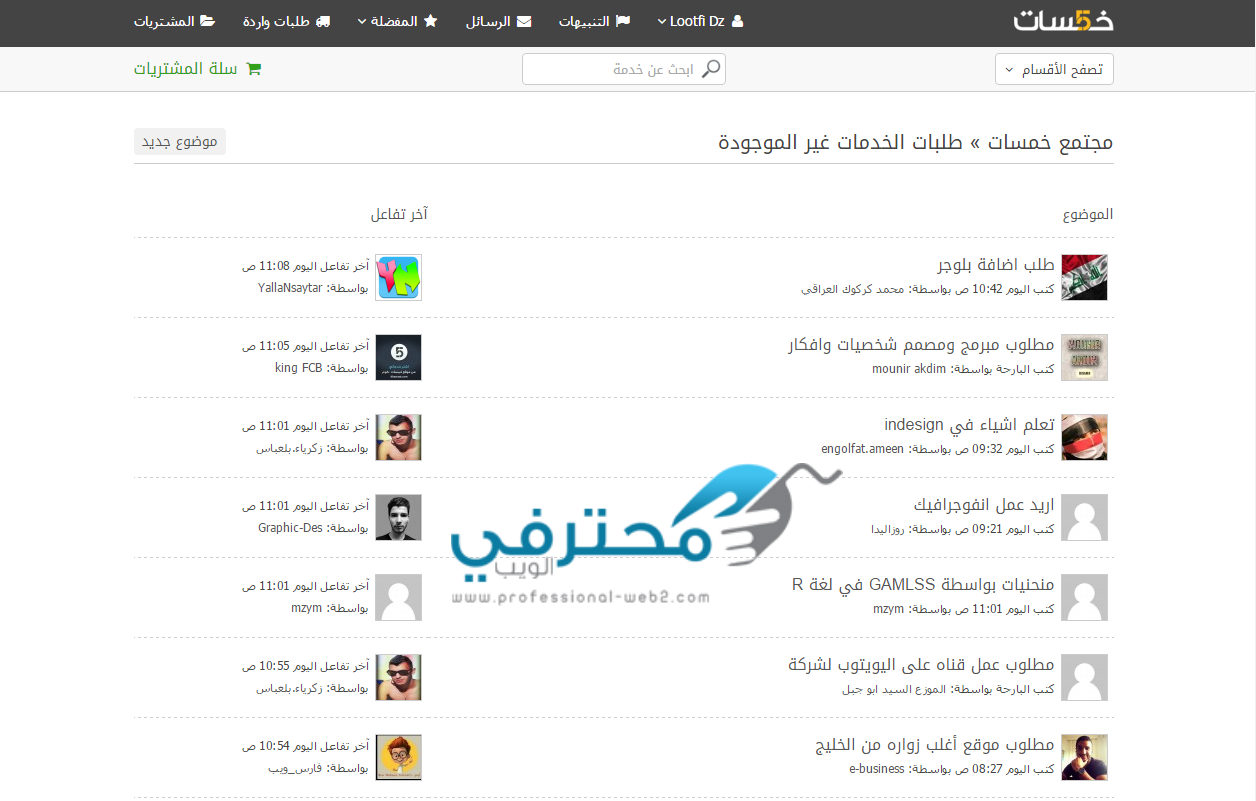Open author profile محمد كركوك العراقي
The width and height of the screenshot is (1256, 801).
pyautogui.click(x=852, y=289)
